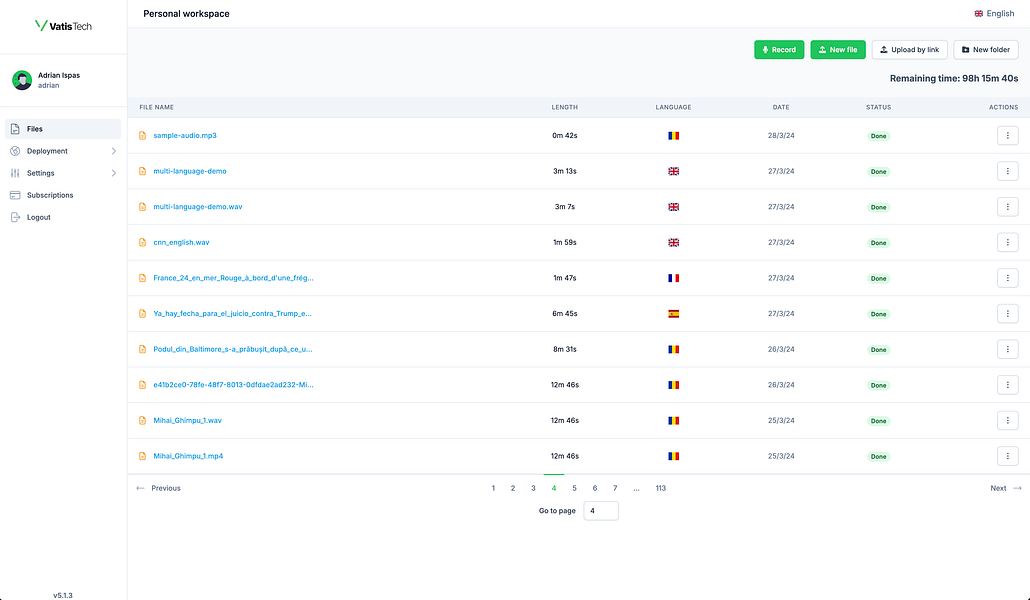The height and width of the screenshot is (600, 1030).
Task: Click the FILE NAME column header
Action: click(x=156, y=107)
